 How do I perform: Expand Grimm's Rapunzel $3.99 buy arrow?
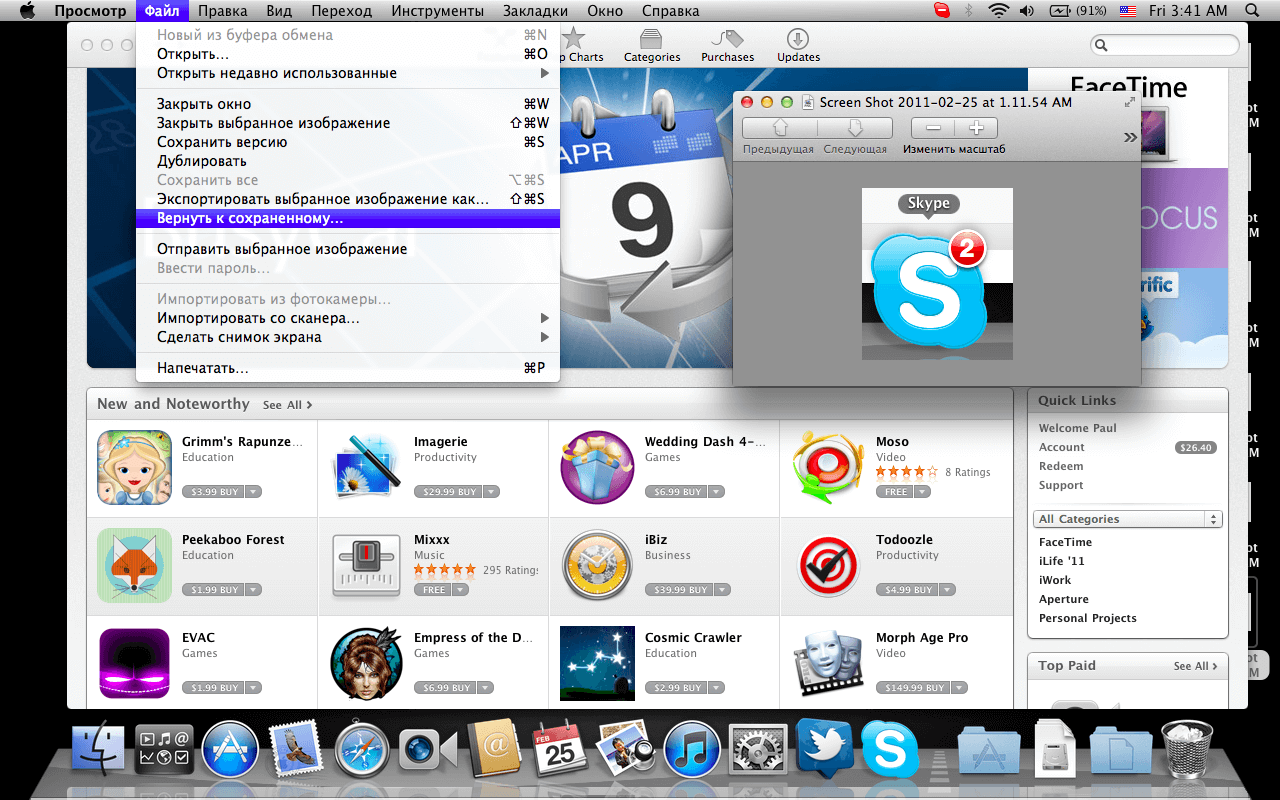click(254, 492)
